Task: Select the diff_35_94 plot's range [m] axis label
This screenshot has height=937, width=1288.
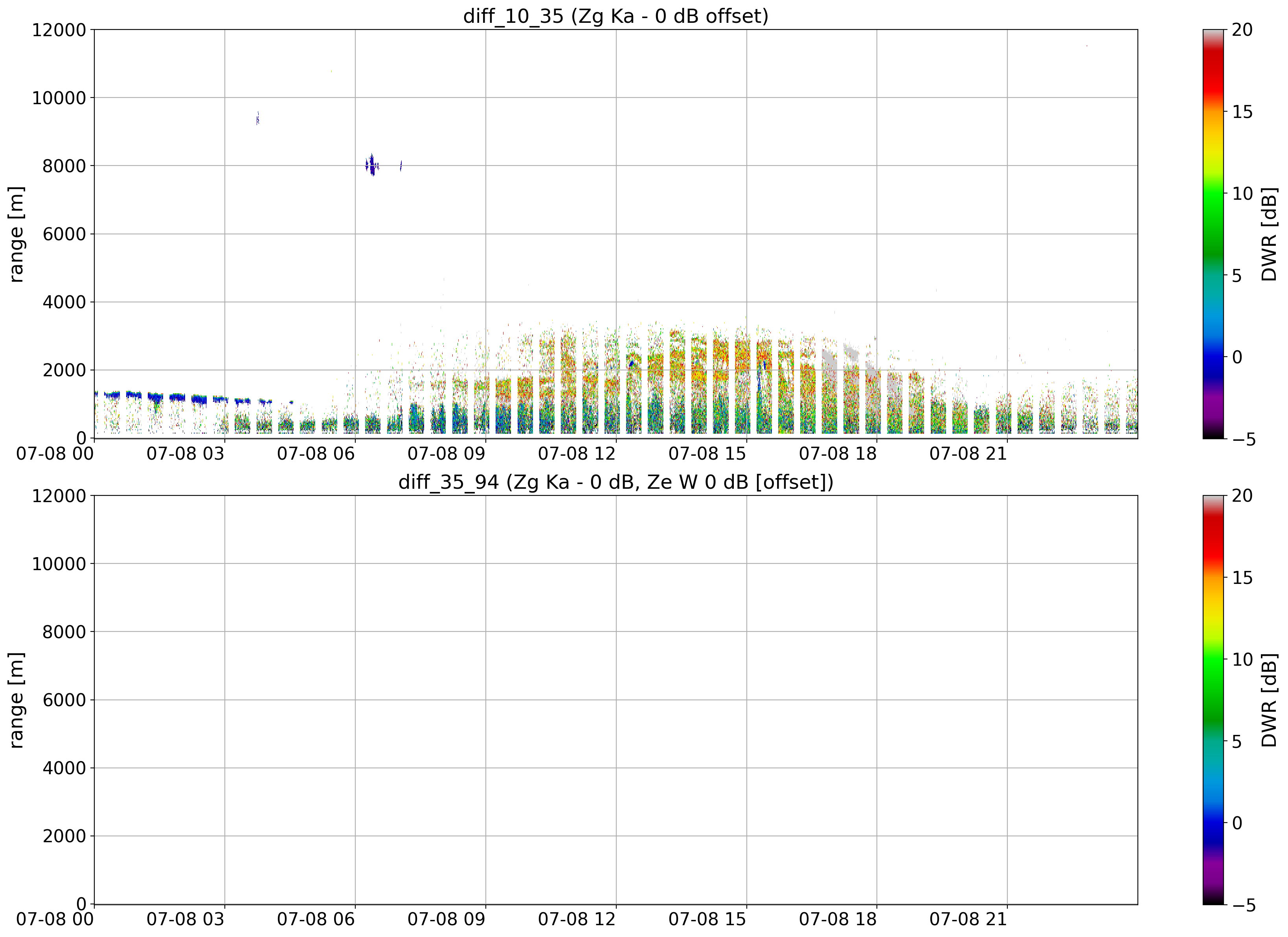Action: [x=17, y=700]
